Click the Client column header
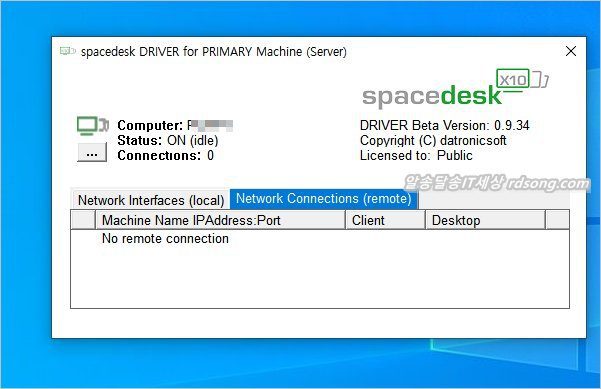The height and width of the screenshot is (389, 601). coord(386,220)
